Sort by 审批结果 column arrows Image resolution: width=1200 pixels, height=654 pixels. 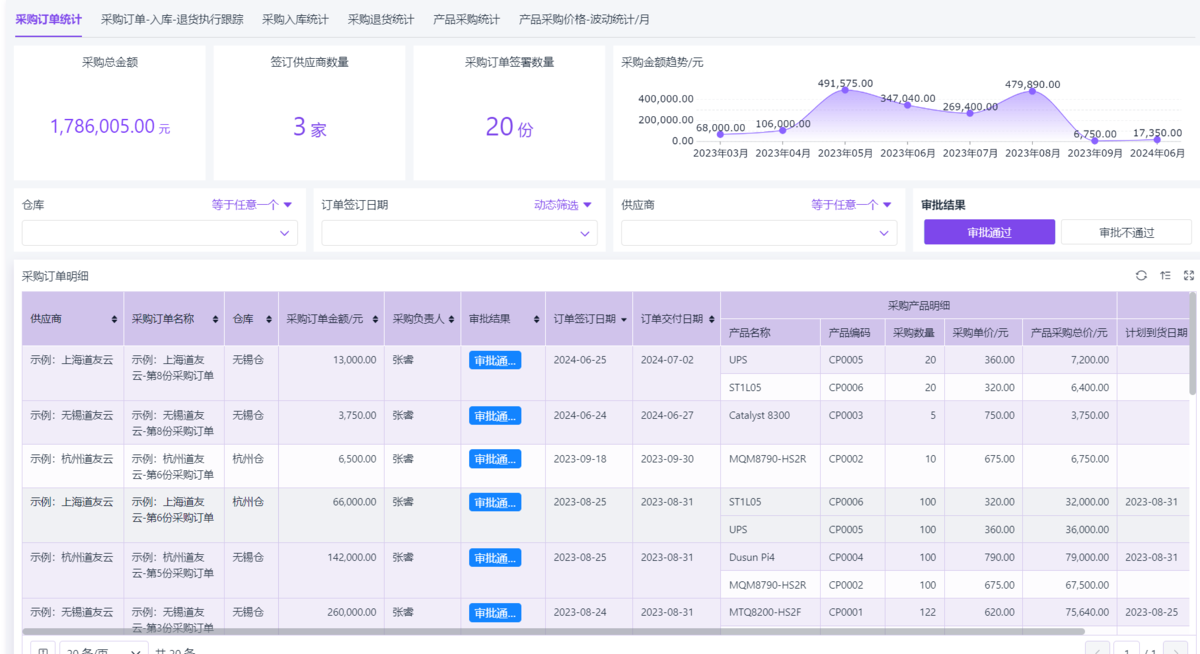click(x=535, y=319)
